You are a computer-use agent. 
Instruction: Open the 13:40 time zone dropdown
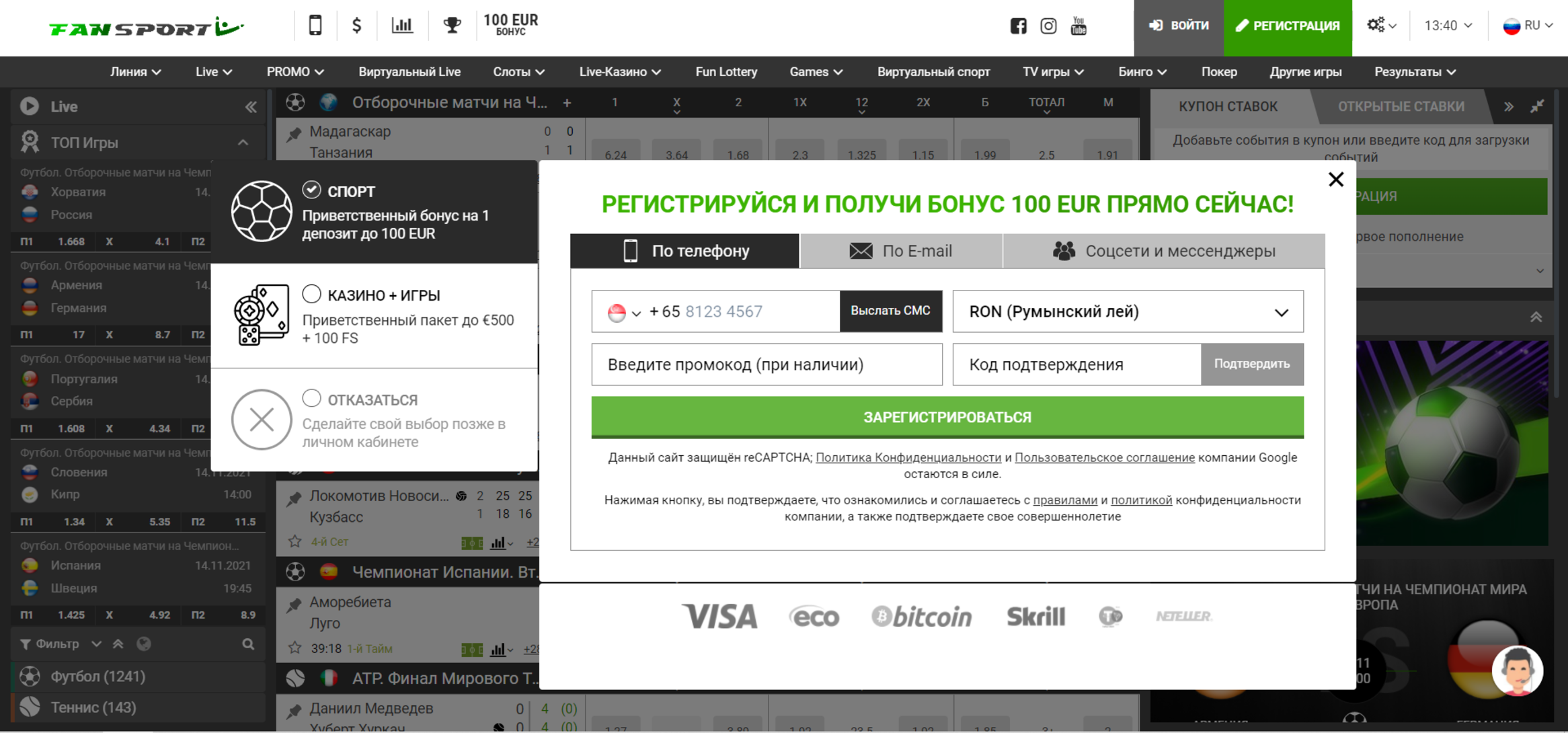pos(1448,26)
